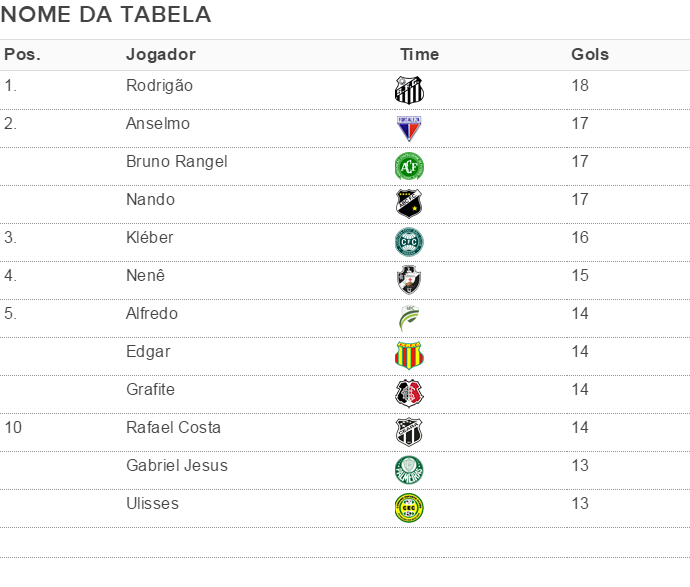Click the Pos. column header

22,55
